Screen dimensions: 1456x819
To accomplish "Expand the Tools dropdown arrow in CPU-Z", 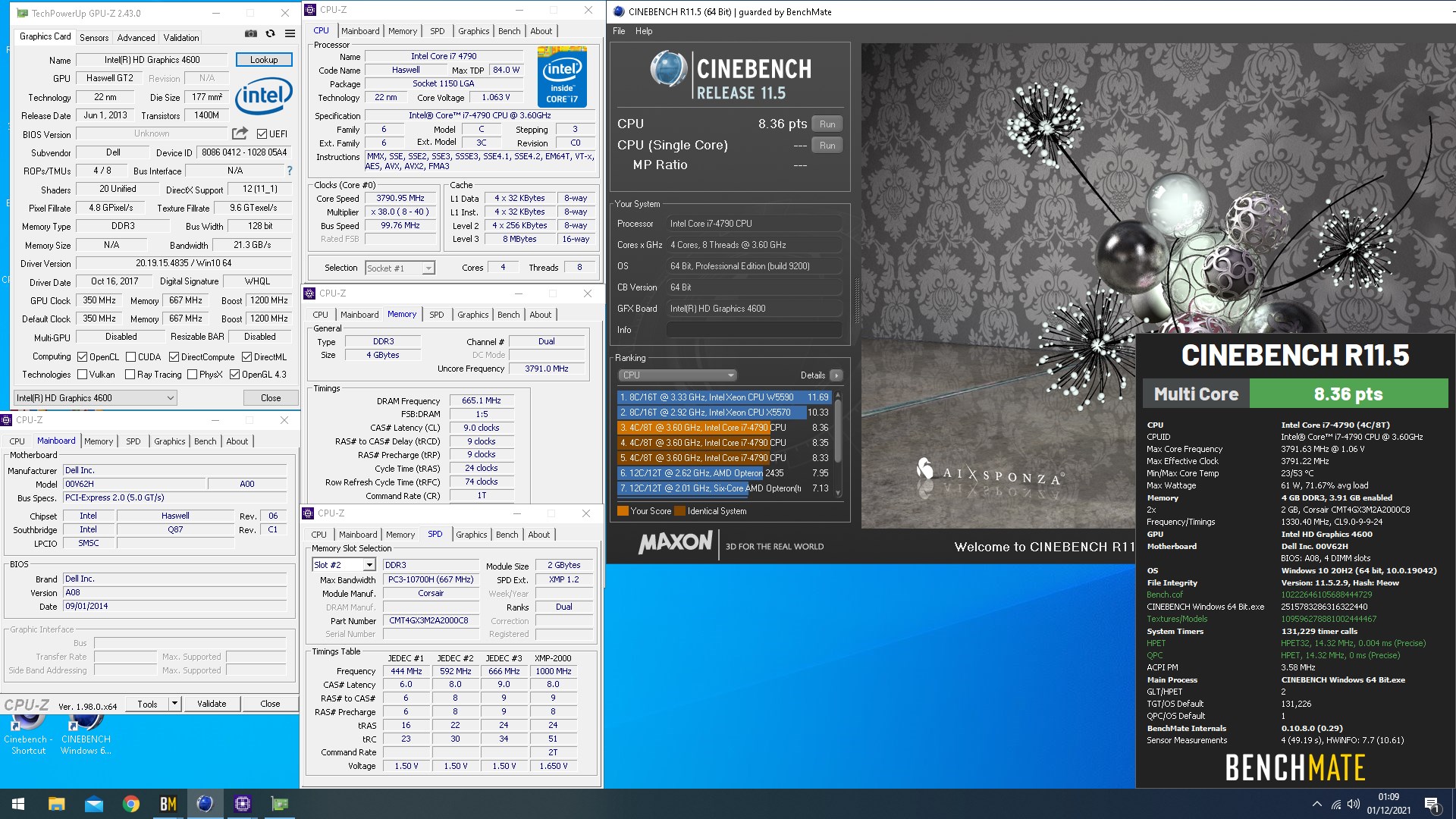I will (174, 704).
